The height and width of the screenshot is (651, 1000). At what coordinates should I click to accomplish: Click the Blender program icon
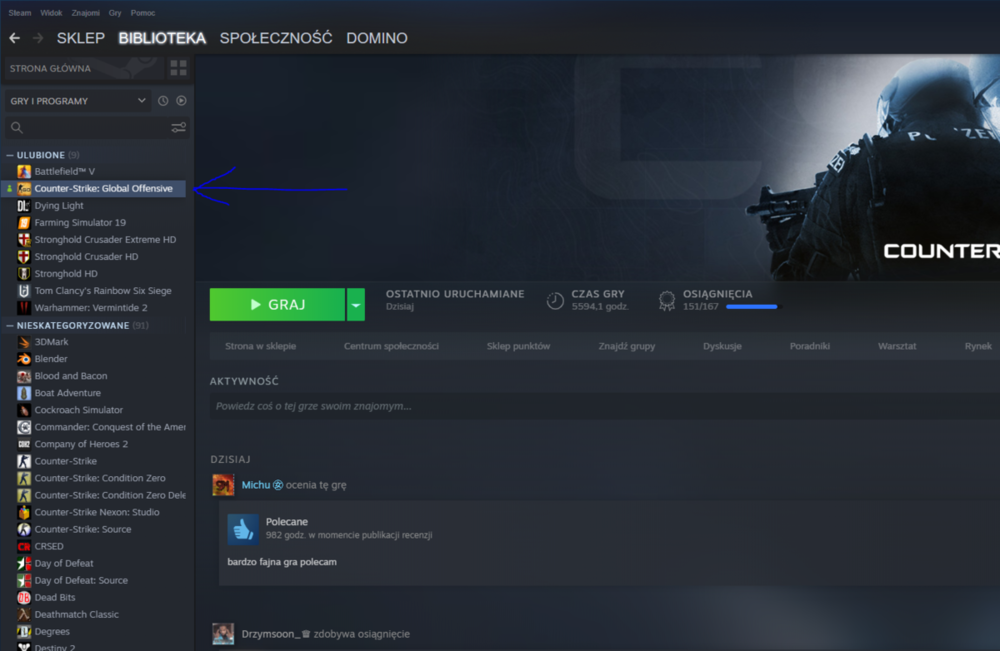pyautogui.click(x=24, y=359)
